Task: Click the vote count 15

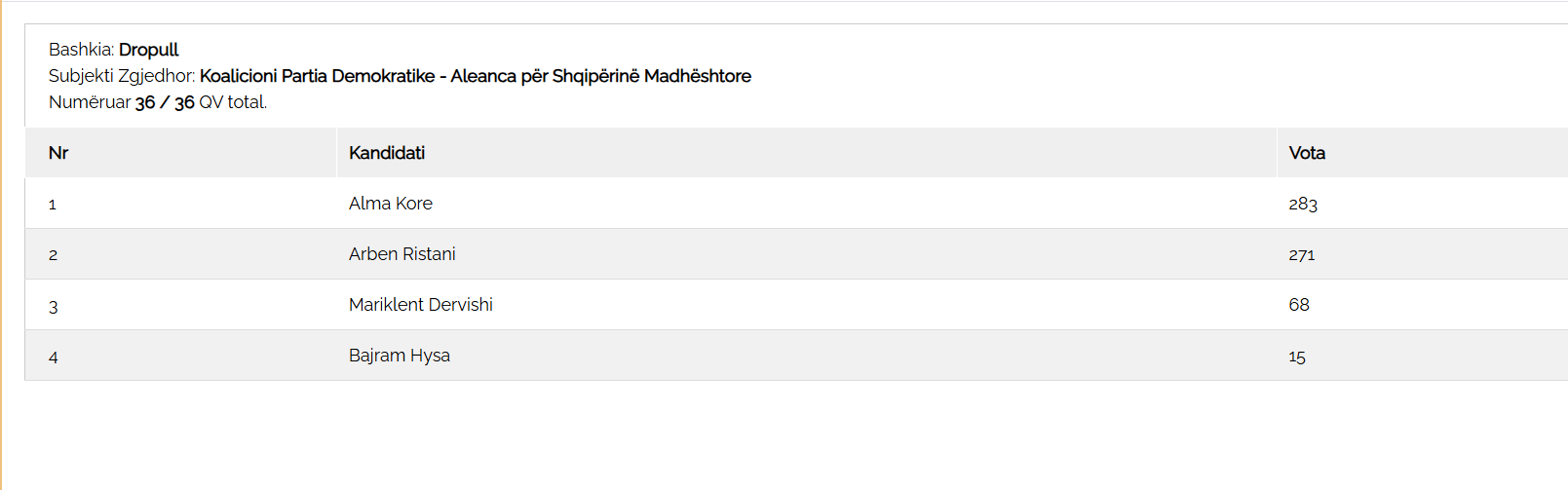Action: 1296,357
